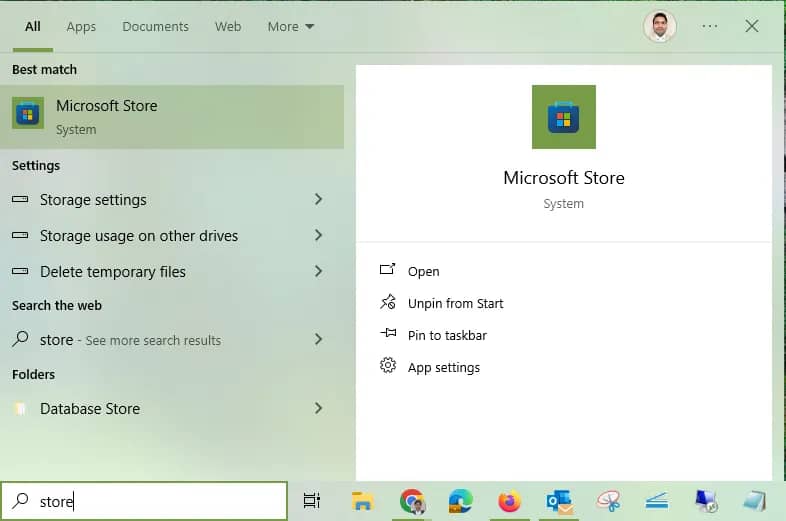Click Database Store folder name

[x=90, y=409]
